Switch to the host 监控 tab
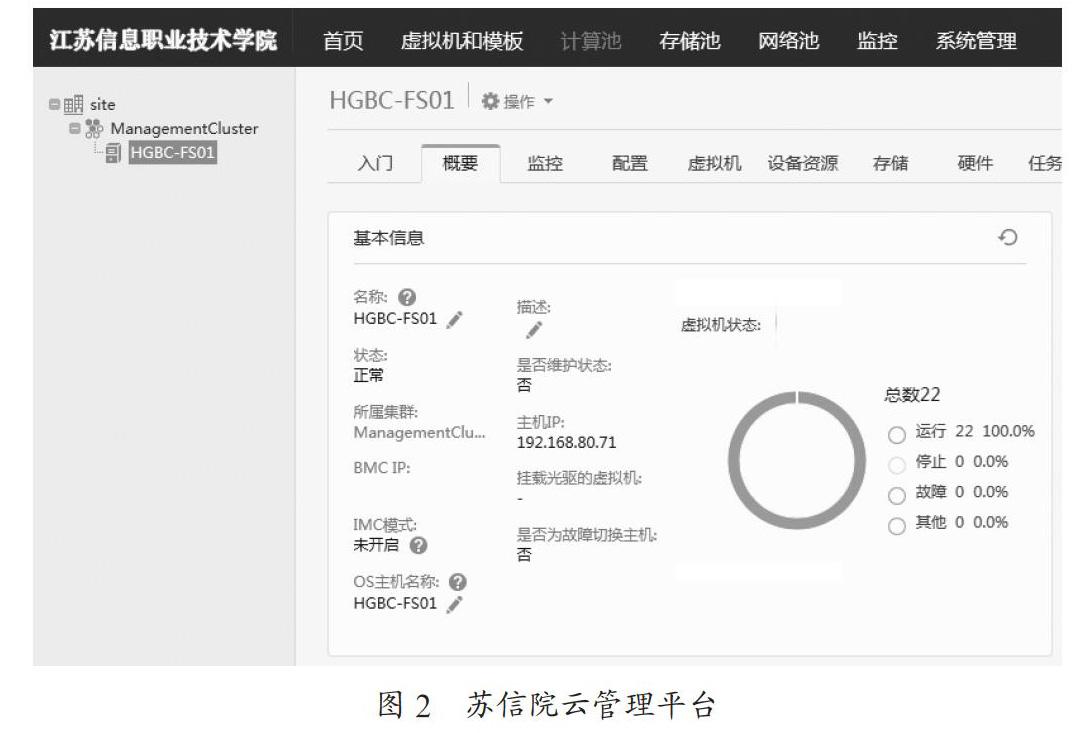 (545, 163)
